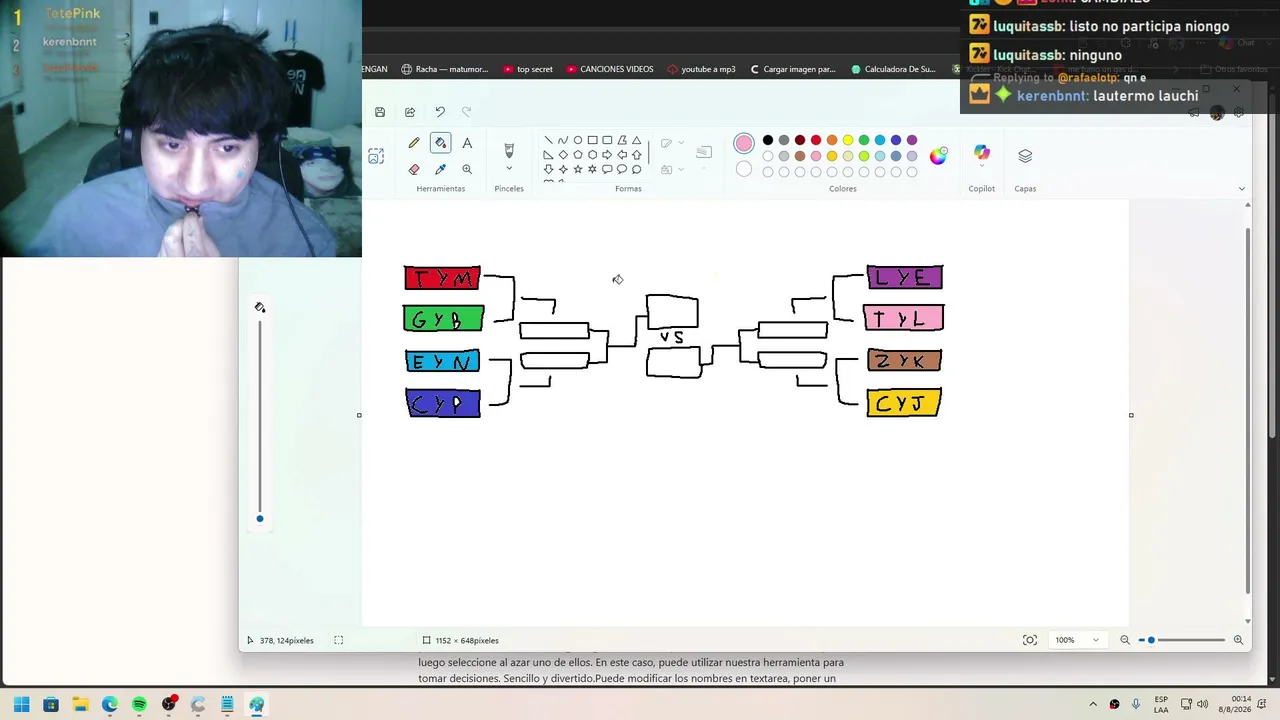Viewport: 1280px width, 720px height.
Task: Undo the last Paint action
Action: (x=440, y=112)
